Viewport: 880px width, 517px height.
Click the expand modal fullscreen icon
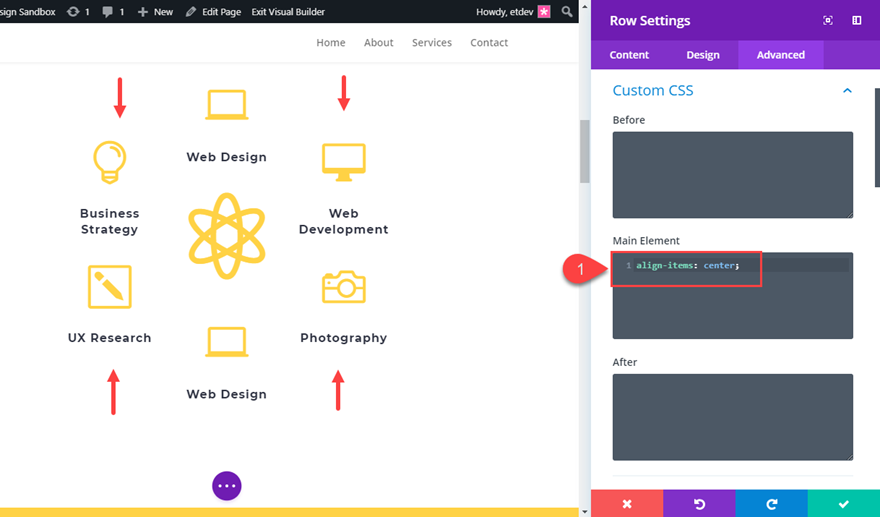coord(828,21)
